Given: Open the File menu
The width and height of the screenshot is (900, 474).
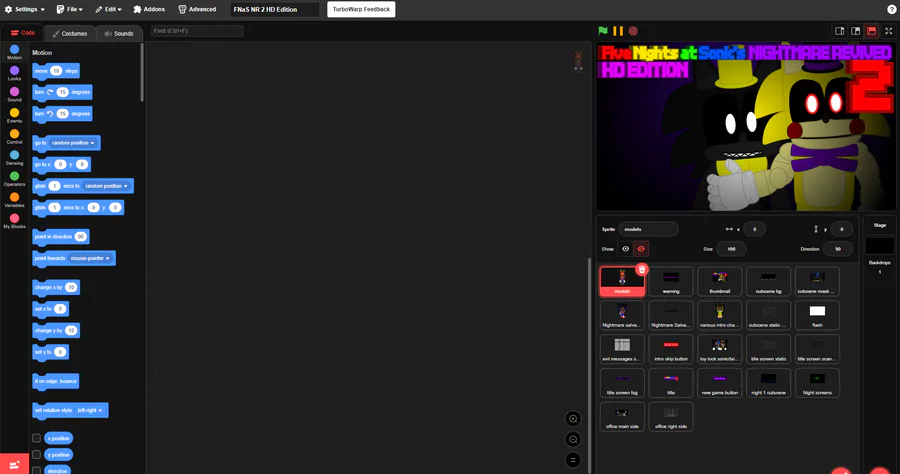Looking at the screenshot, I should click(x=69, y=9).
